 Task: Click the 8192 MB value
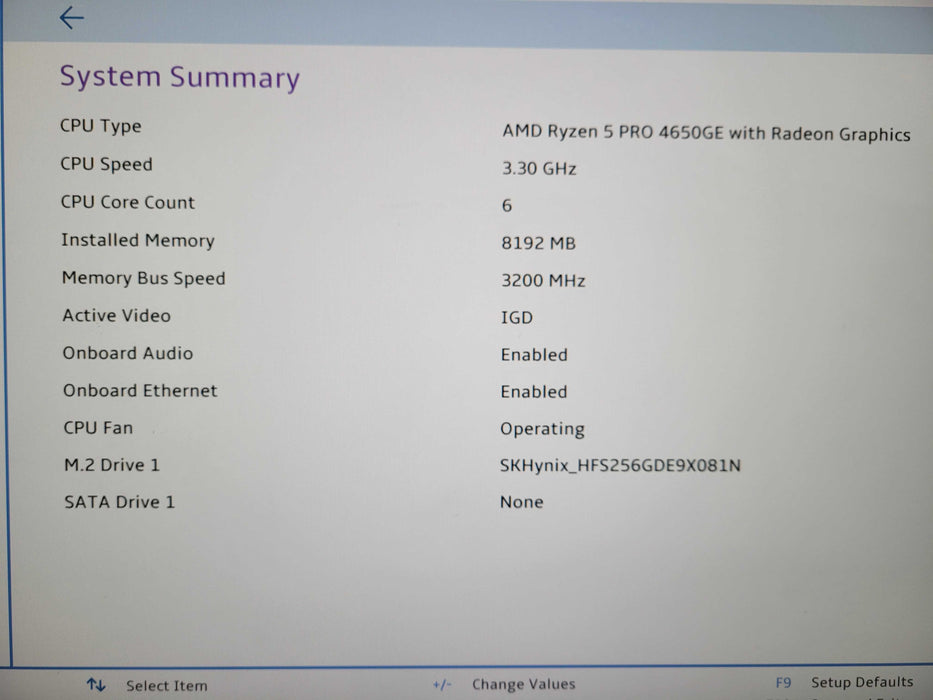pyautogui.click(x=538, y=243)
